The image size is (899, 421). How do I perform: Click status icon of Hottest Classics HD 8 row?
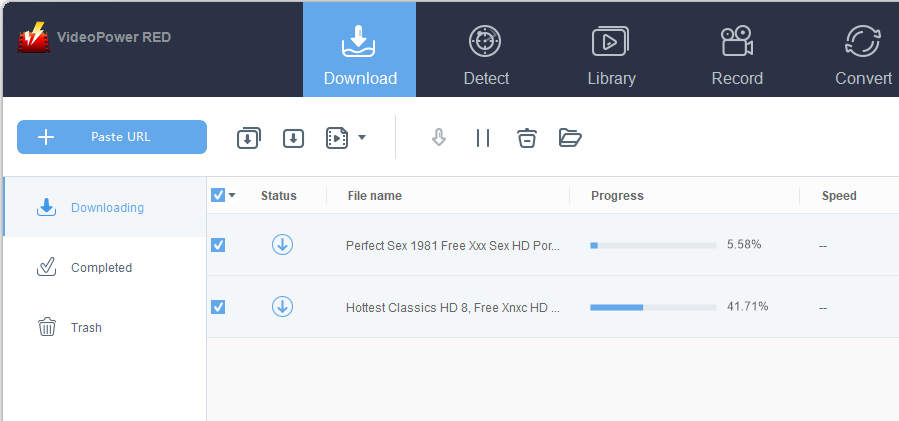click(282, 307)
